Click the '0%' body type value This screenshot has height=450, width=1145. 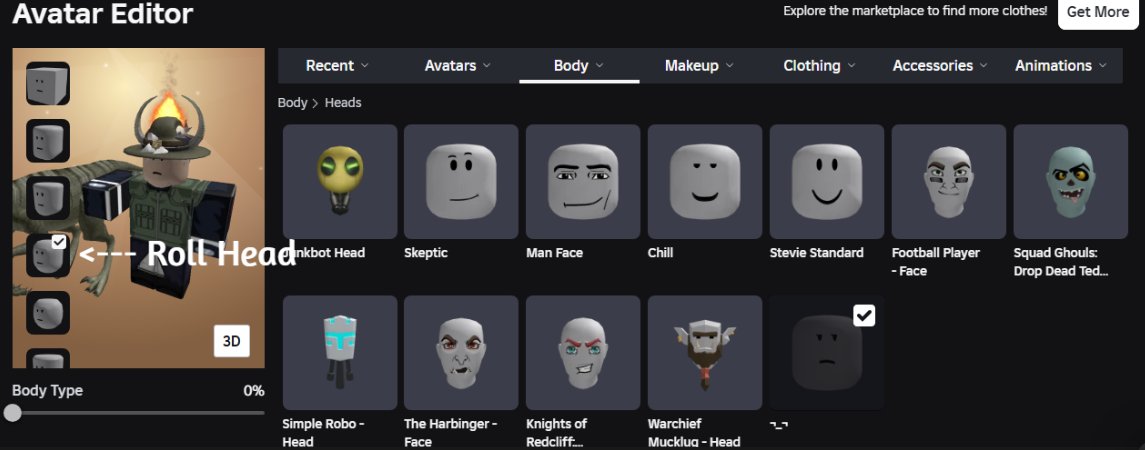253,391
